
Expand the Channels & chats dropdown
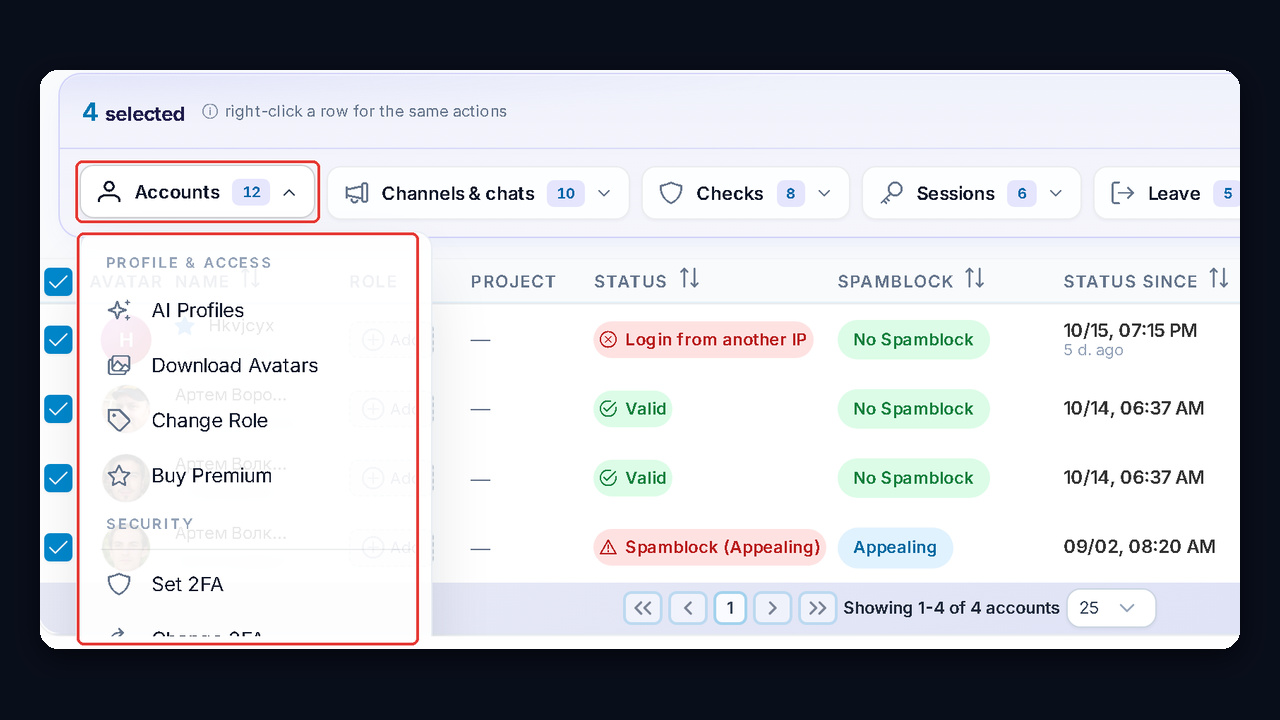tap(478, 193)
